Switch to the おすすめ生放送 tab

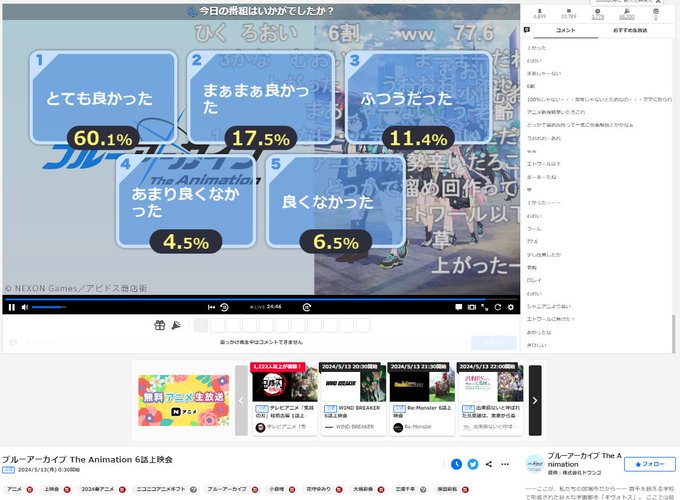point(630,30)
